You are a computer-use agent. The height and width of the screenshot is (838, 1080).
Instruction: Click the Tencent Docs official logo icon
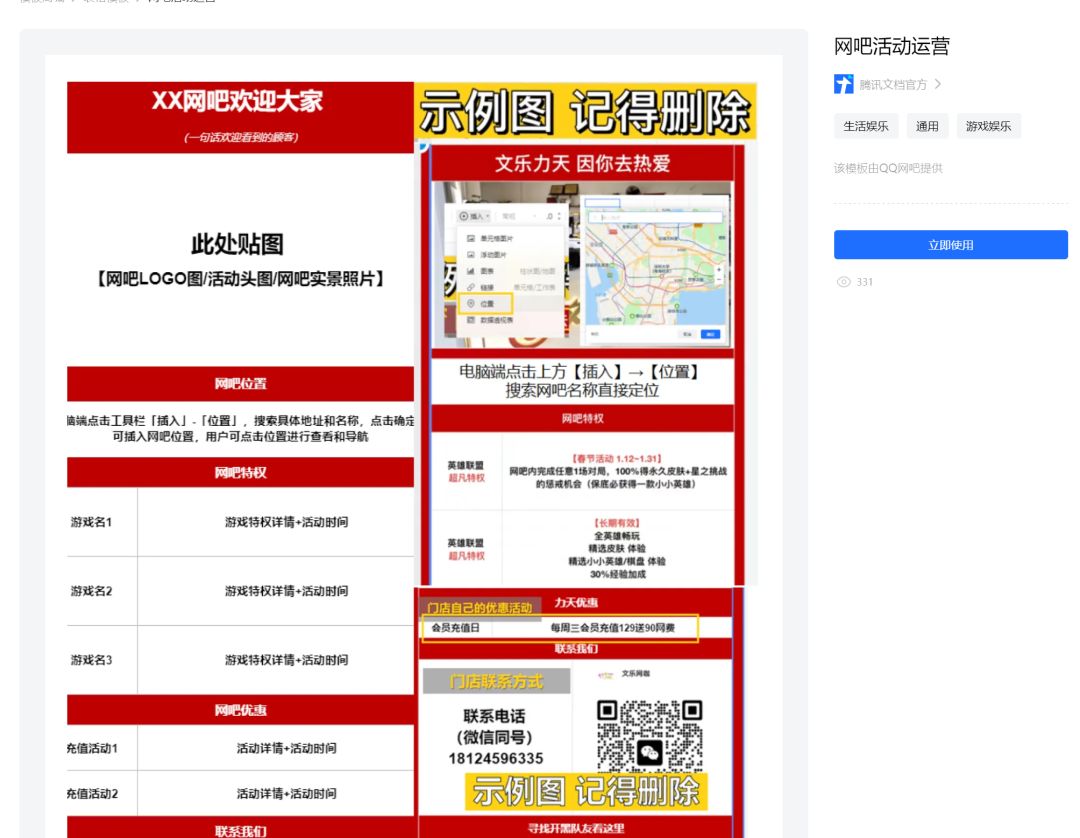tap(843, 84)
